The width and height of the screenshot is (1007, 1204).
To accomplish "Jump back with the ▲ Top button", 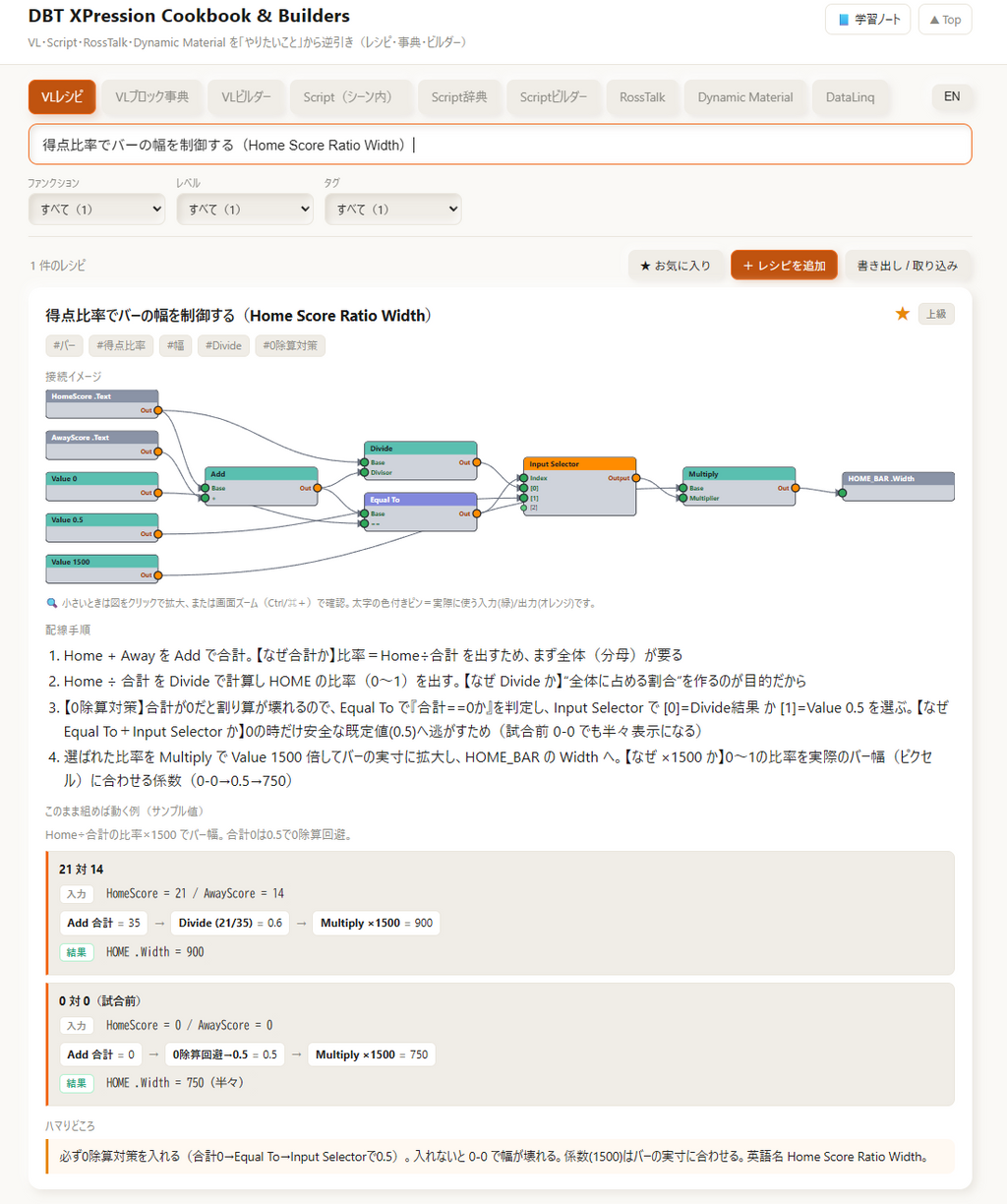I will [x=945, y=20].
